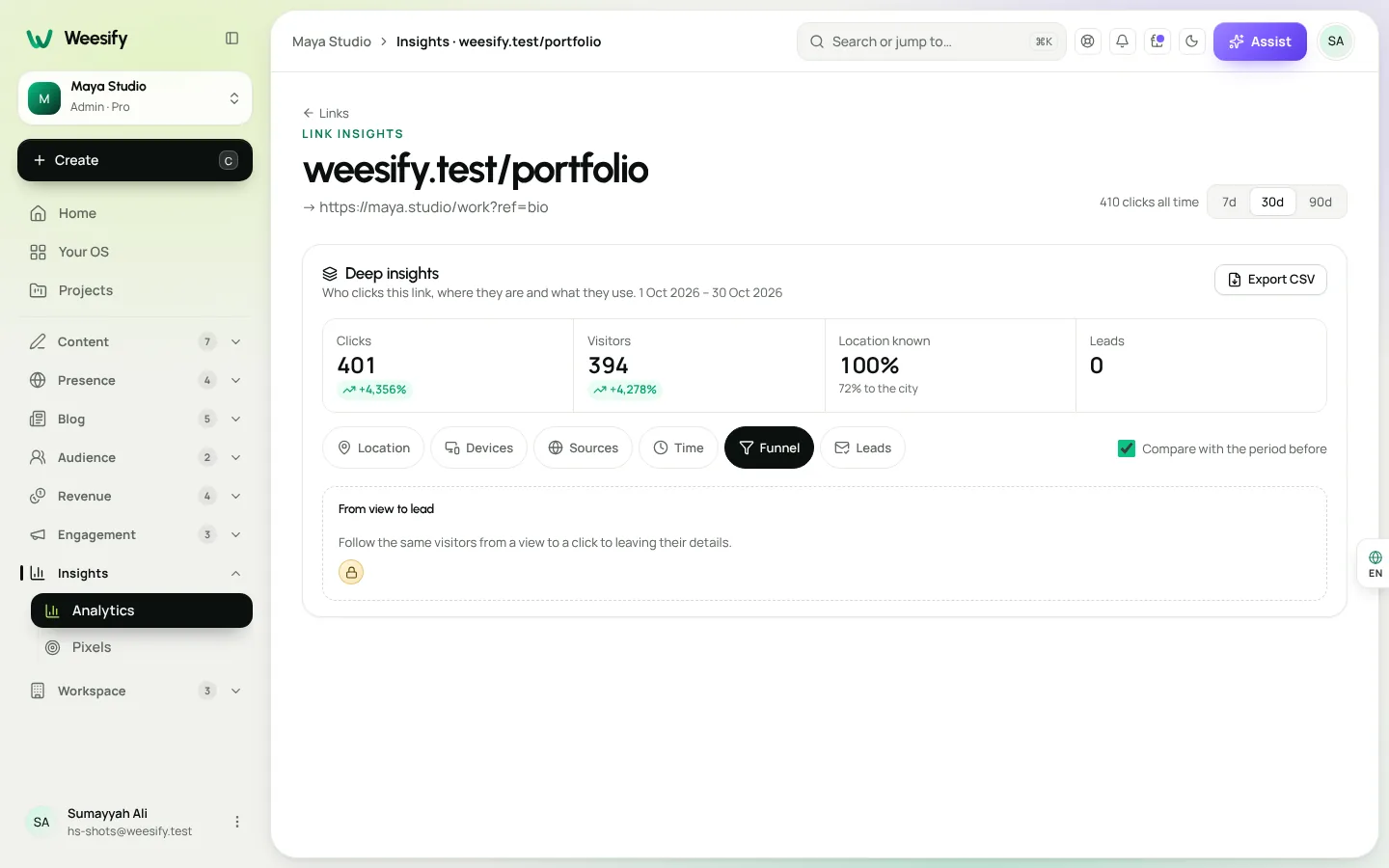Go back to Links
Image resolution: width=1389 pixels, height=868 pixels.
326,113
